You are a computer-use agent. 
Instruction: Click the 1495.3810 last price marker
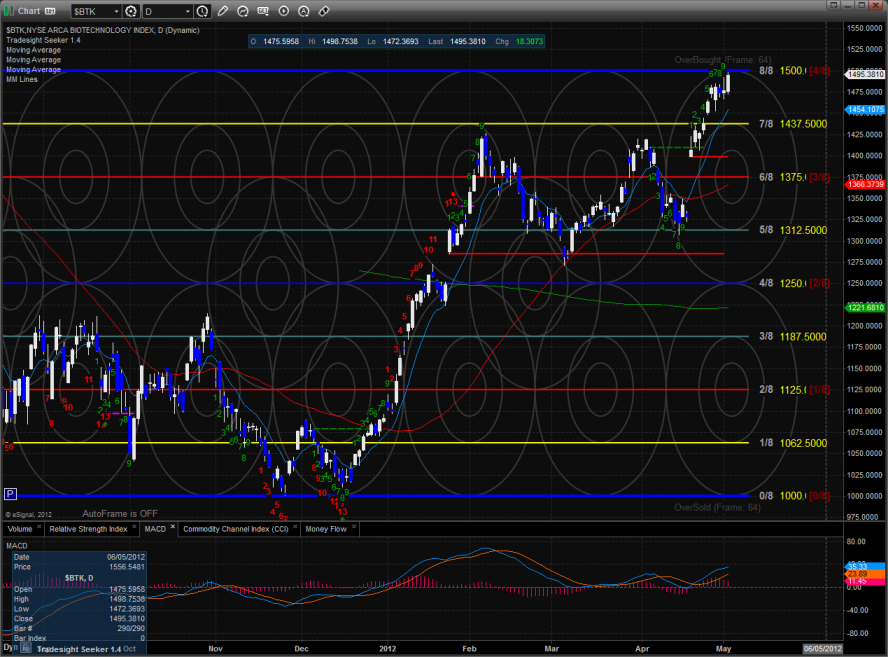866,75
